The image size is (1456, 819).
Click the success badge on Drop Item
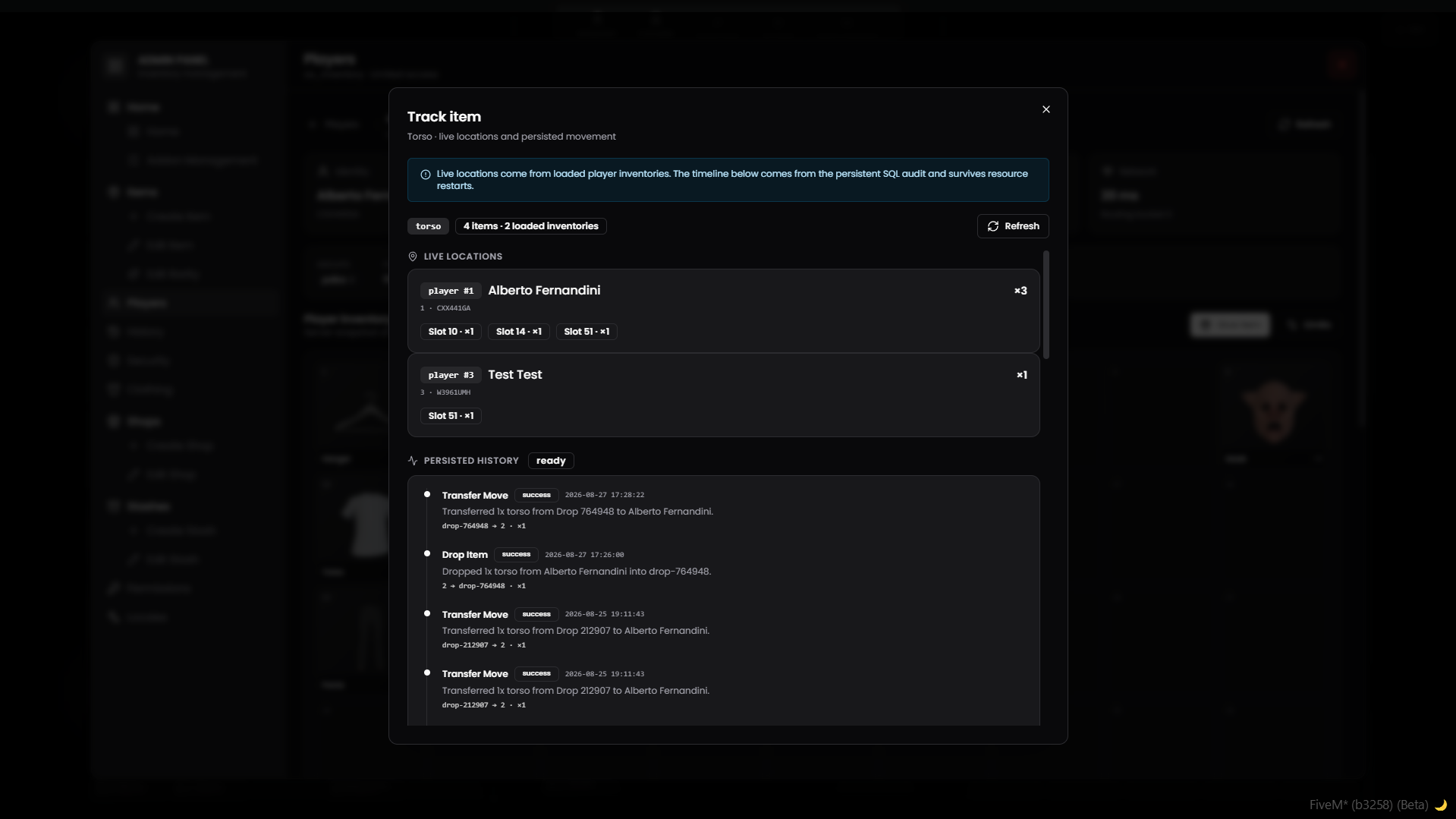point(516,555)
